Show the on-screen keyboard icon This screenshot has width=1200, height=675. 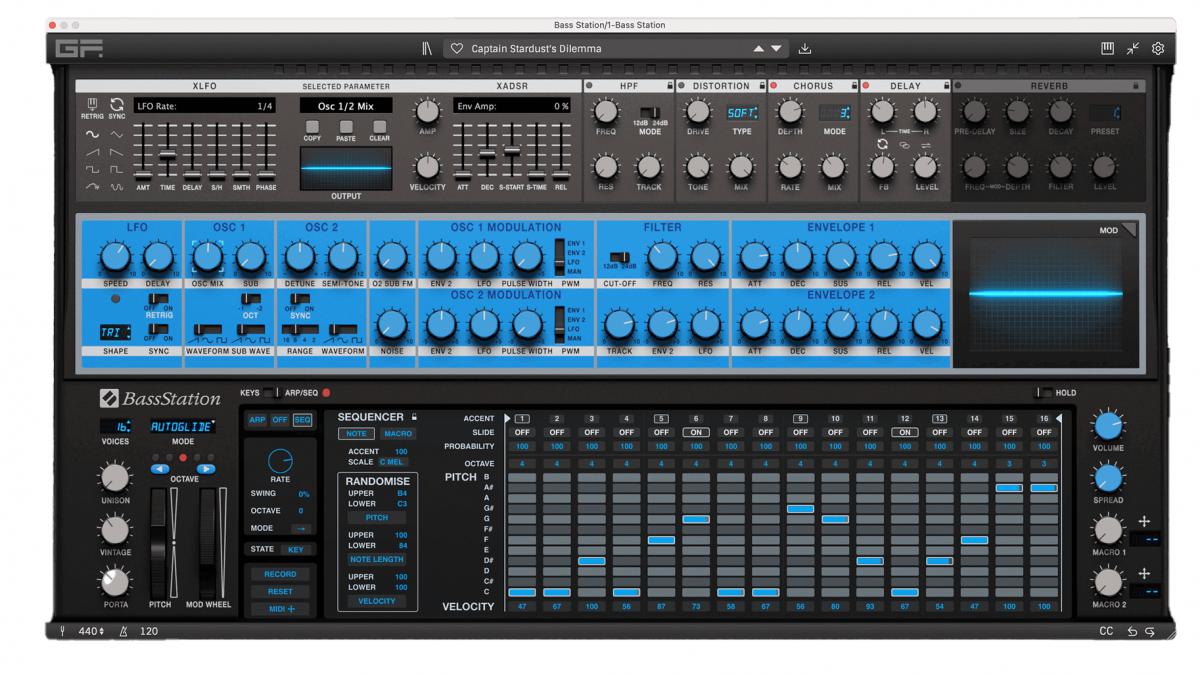click(1108, 48)
